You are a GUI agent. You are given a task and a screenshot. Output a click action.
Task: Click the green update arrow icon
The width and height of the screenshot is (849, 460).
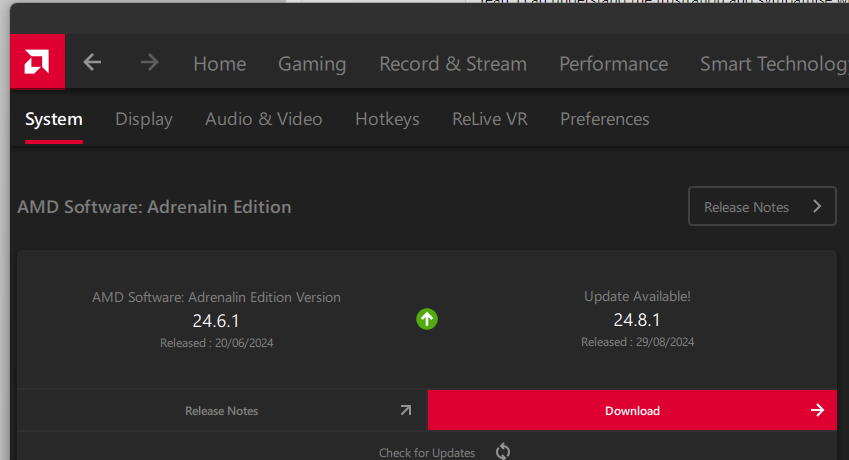point(427,319)
